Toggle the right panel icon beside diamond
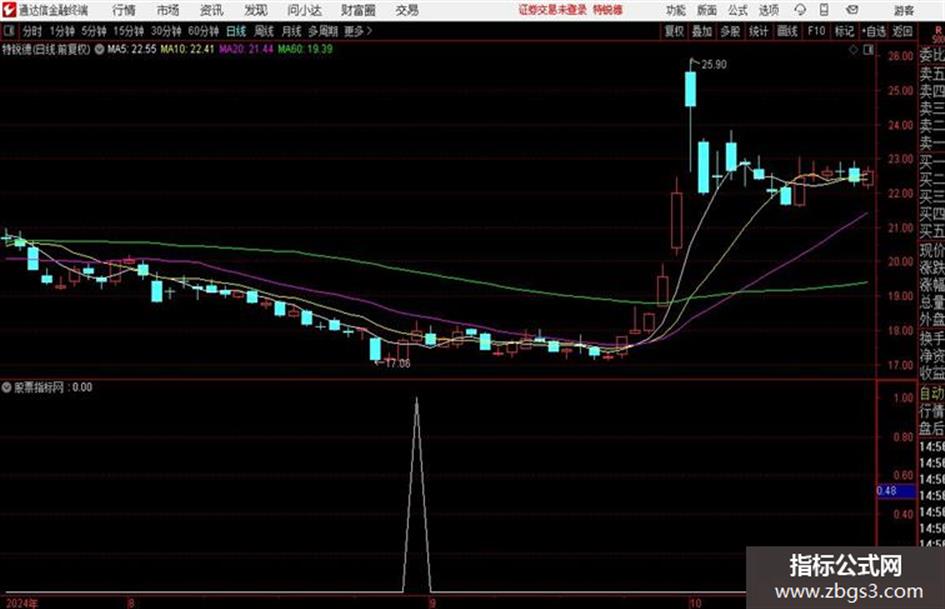 pyautogui.click(x=868, y=50)
